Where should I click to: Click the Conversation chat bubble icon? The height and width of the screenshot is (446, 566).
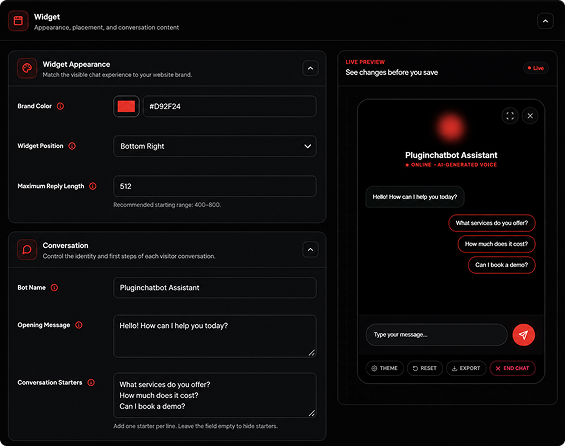click(x=27, y=249)
